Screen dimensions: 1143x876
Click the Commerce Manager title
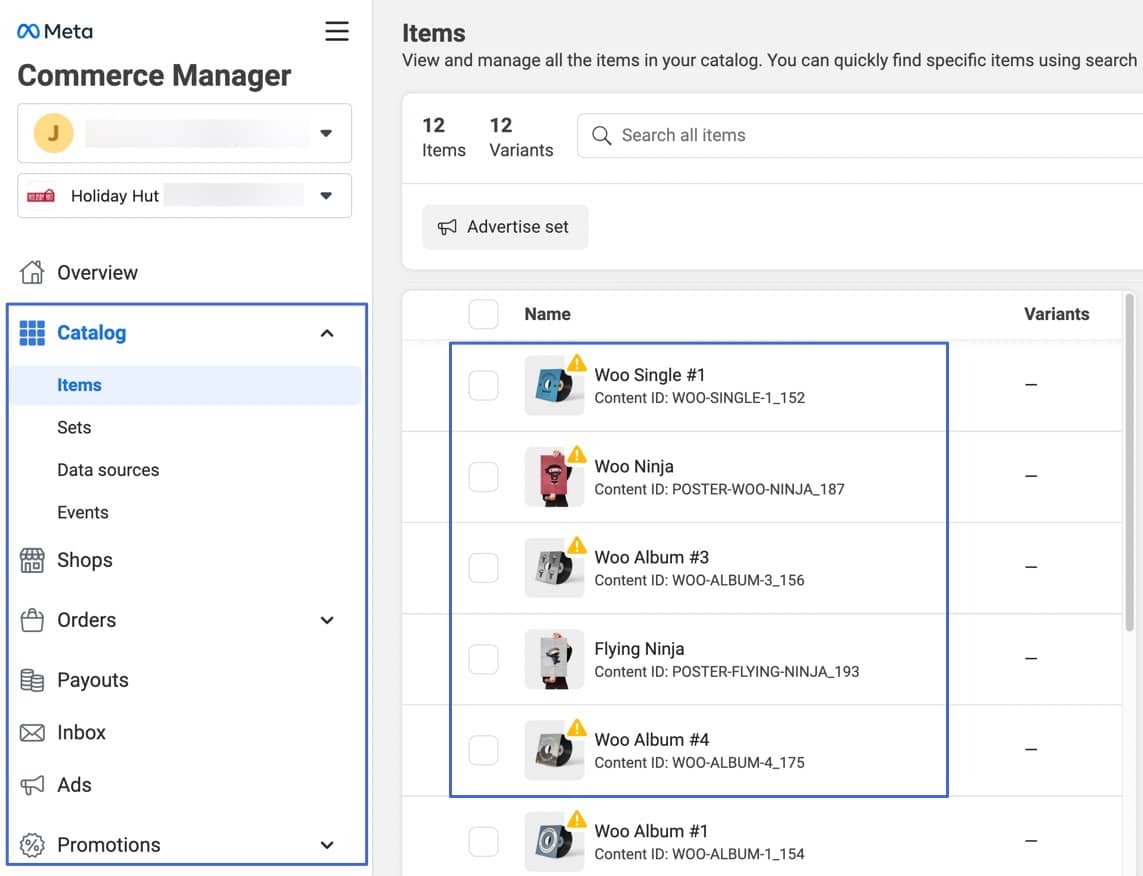154,76
